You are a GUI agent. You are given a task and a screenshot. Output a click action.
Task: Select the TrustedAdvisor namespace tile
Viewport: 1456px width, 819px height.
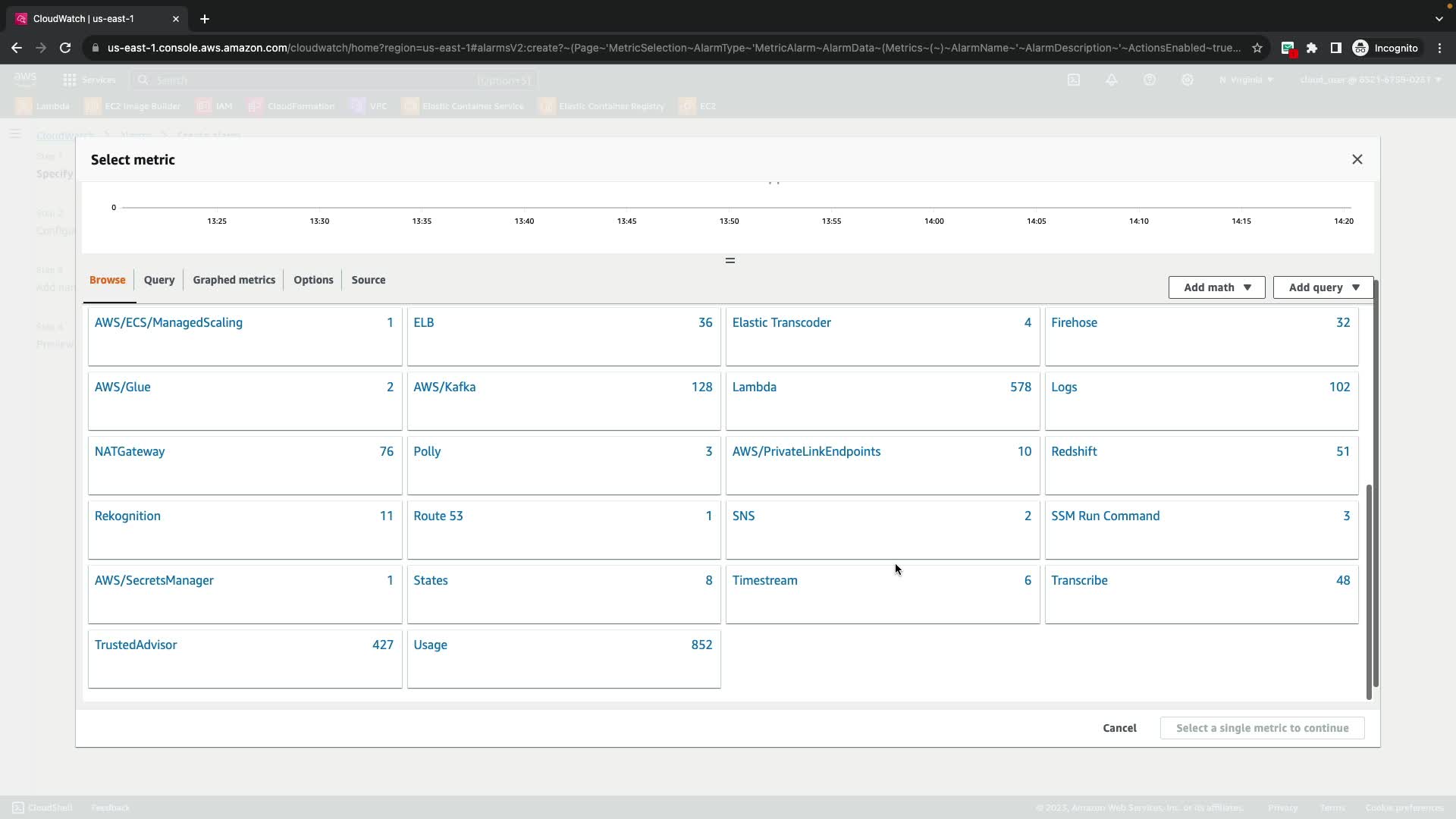click(x=136, y=645)
